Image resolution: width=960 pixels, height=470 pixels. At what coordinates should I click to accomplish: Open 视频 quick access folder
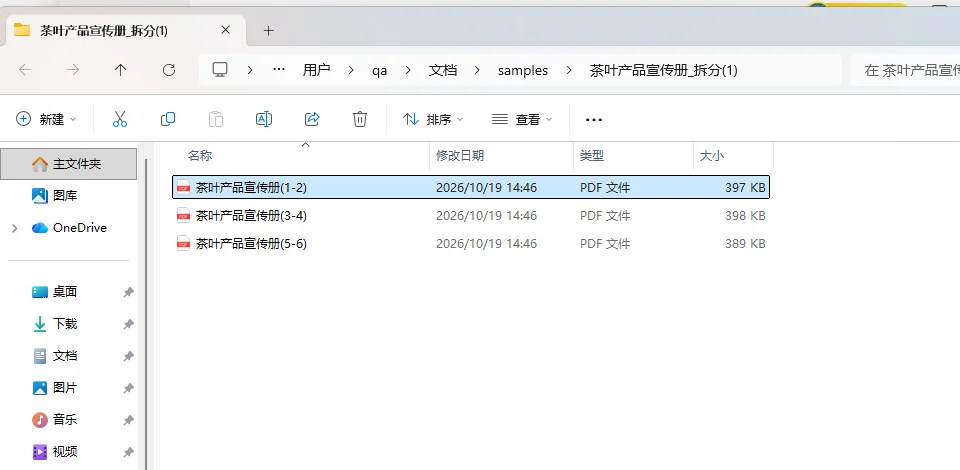64,452
